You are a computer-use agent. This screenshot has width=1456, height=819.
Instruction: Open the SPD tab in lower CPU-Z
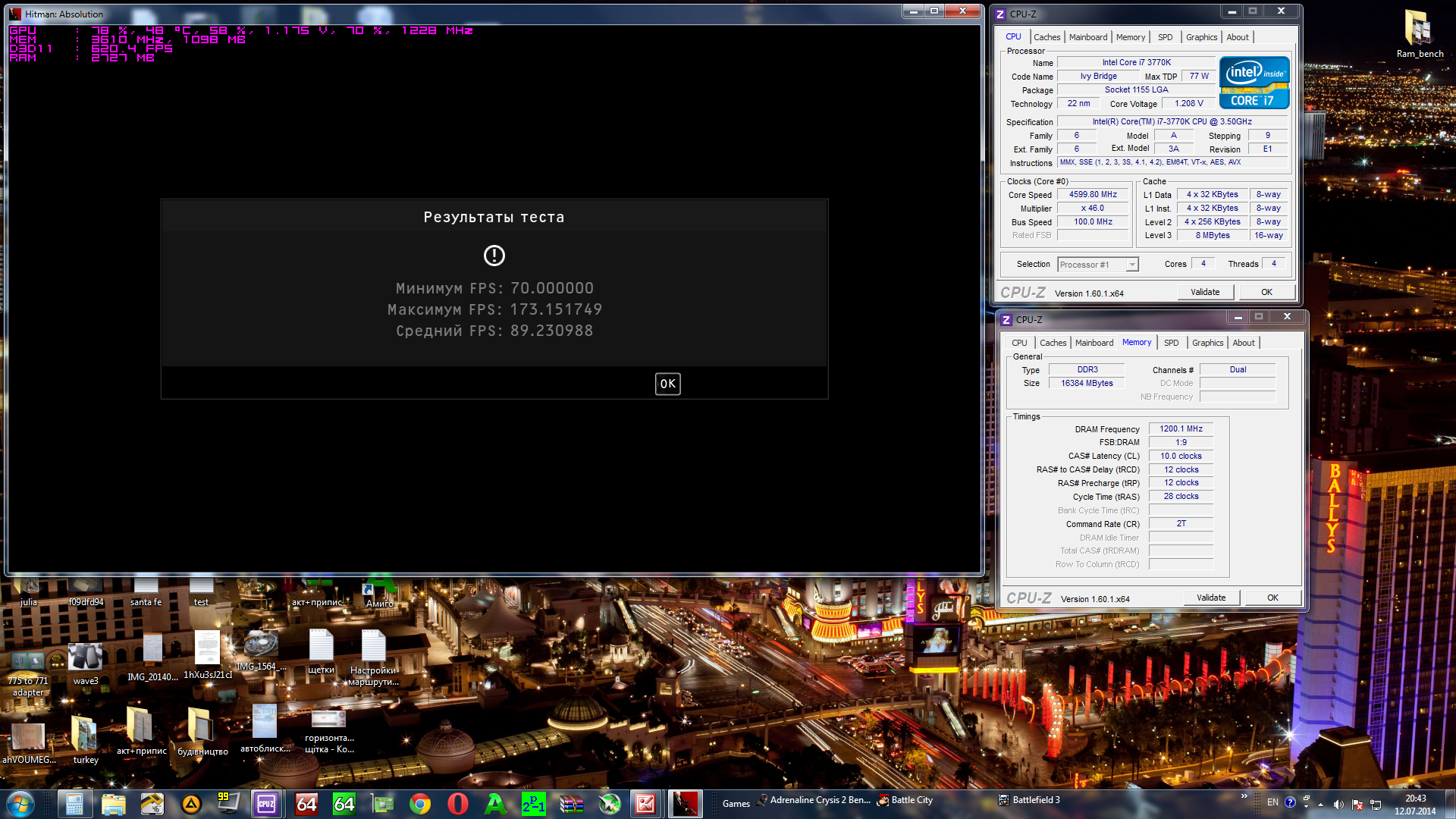pos(1171,343)
